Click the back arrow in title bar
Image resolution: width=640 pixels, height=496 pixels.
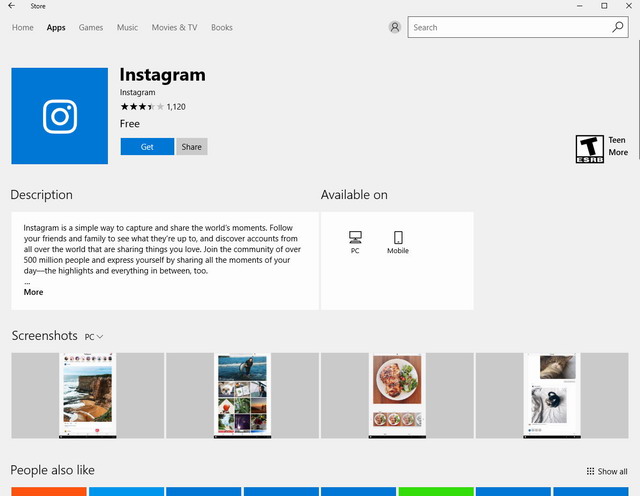[x=11, y=6]
